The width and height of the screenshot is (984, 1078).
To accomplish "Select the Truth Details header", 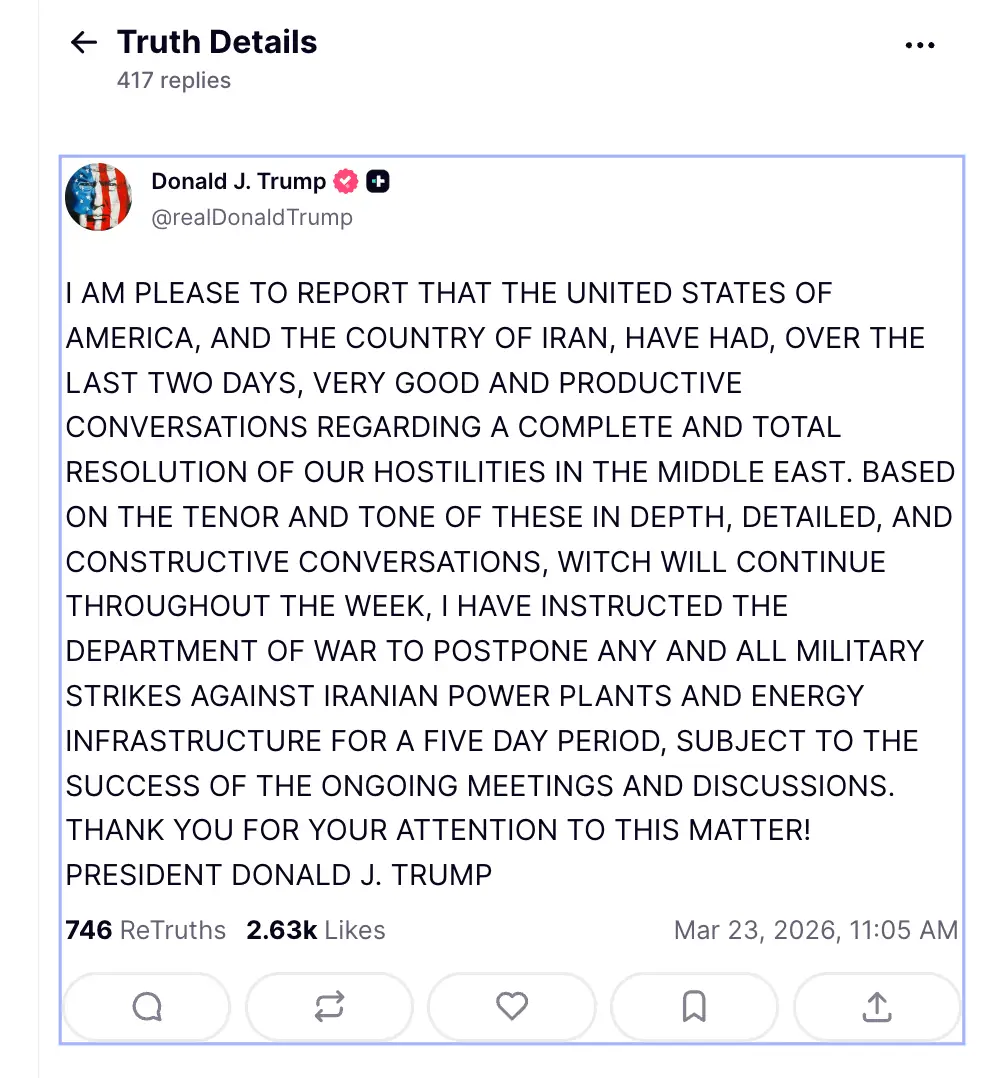I will pyautogui.click(x=217, y=41).
